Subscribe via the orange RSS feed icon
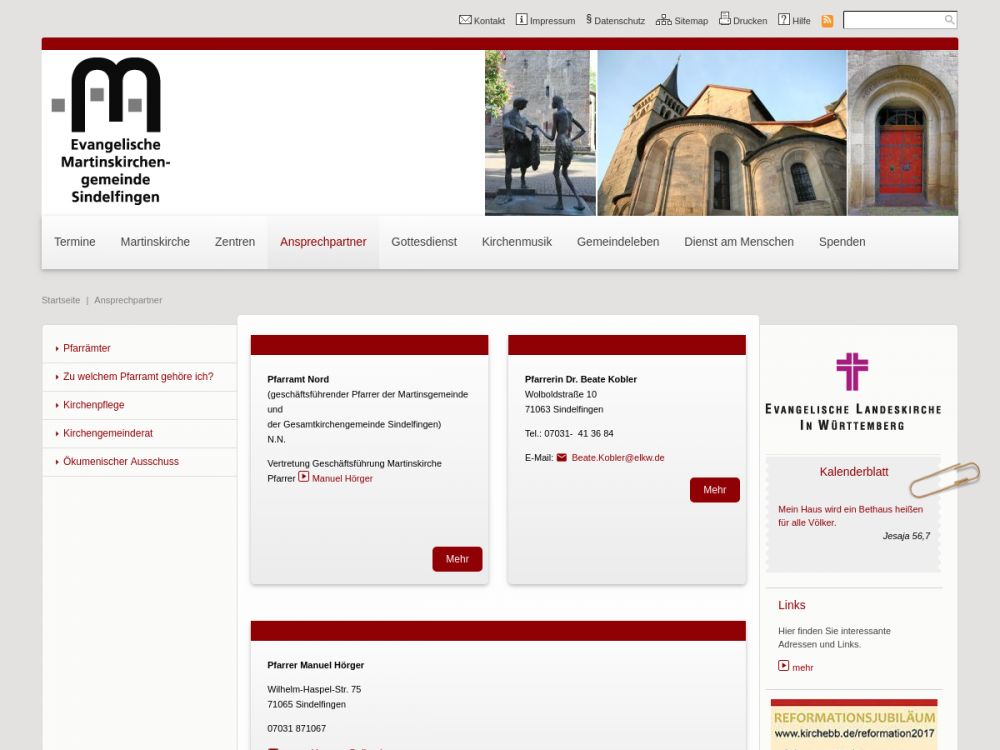The height and width of the screenshot is (750, 1000). coord(827,21)
